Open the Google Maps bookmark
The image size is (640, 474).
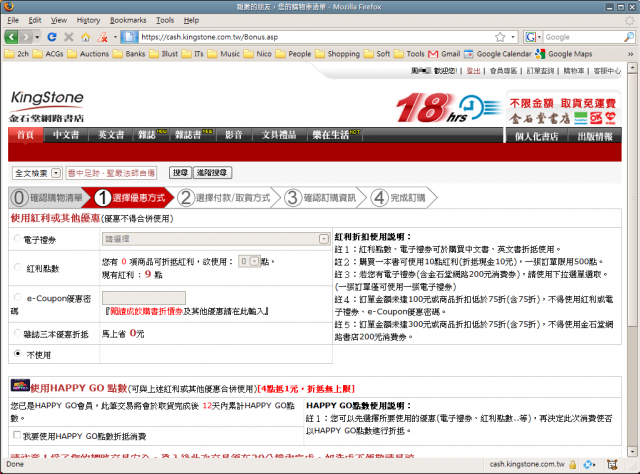pos(564,54)
